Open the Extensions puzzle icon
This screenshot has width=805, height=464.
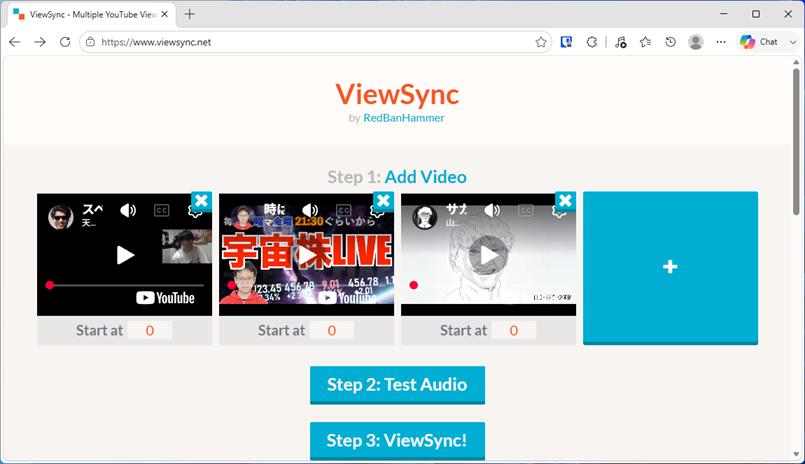pos(592,42)
